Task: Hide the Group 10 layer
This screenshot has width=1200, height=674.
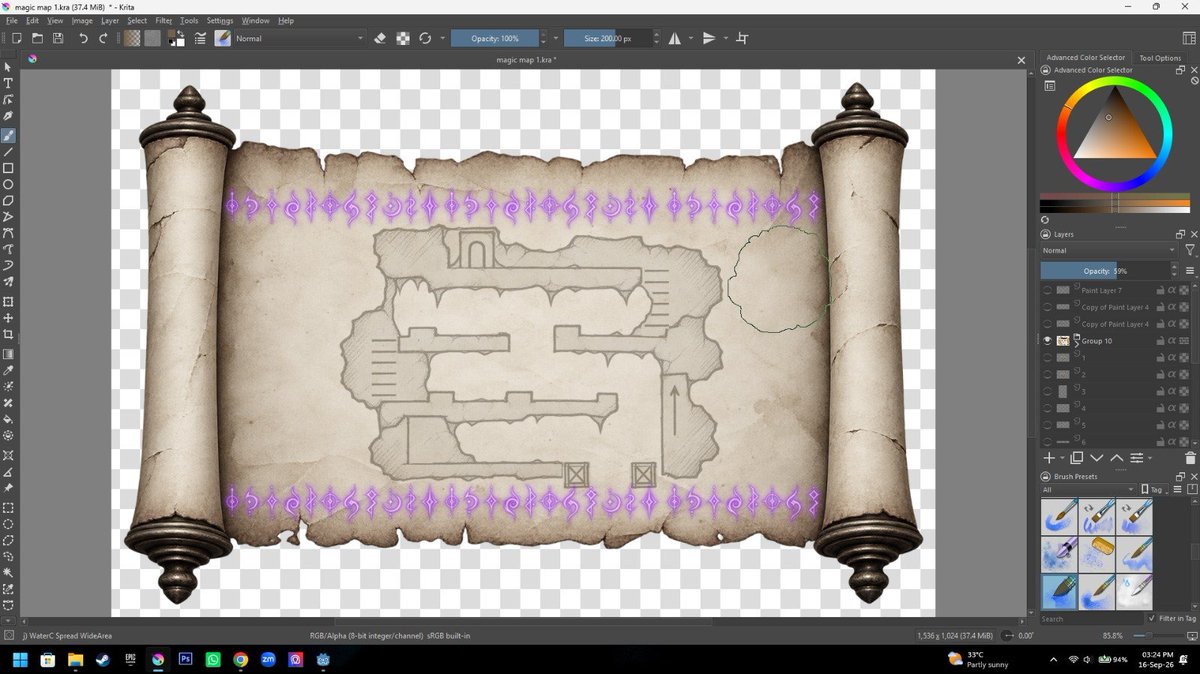Action: [x=1047, y=341]
